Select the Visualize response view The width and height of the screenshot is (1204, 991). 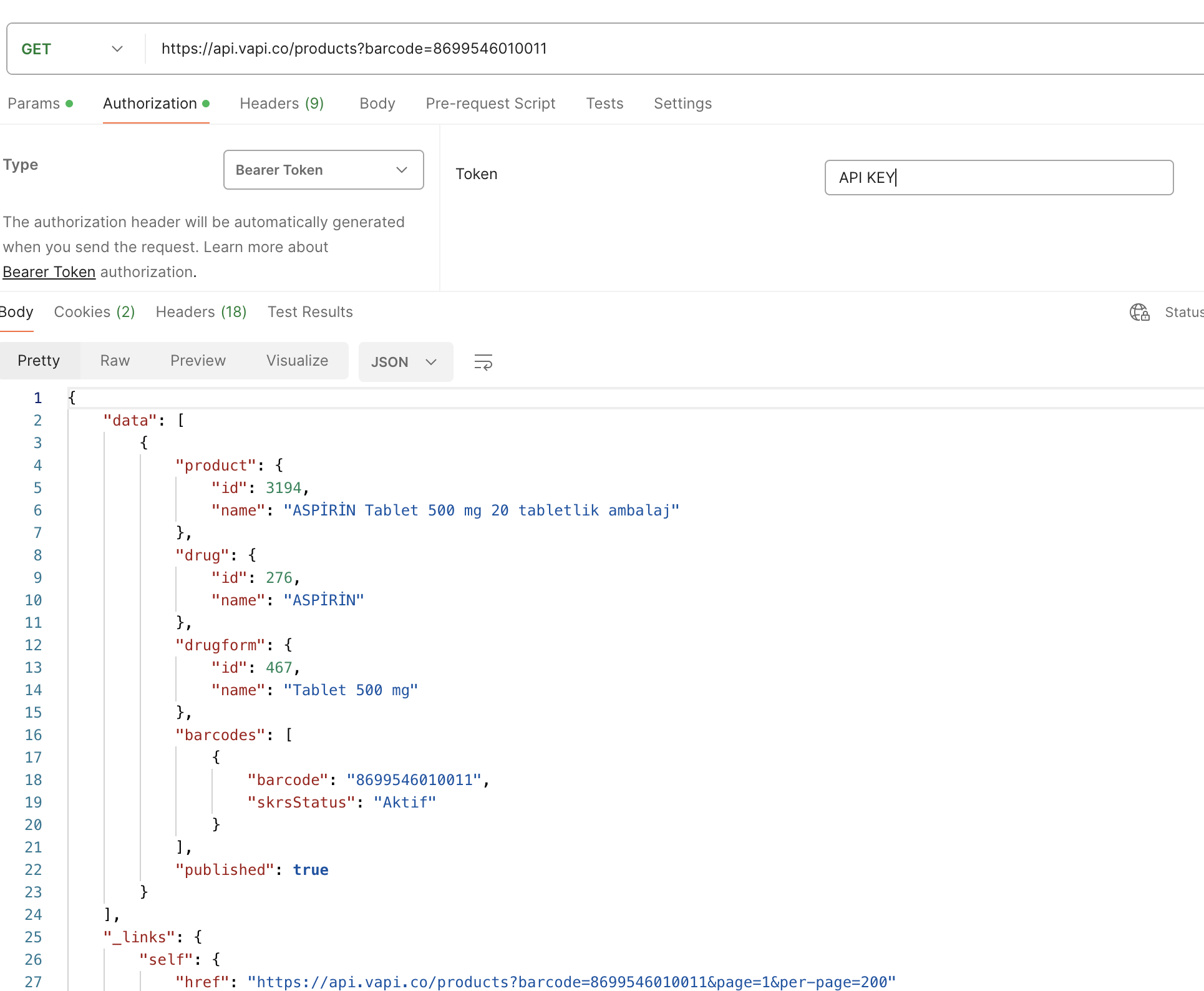pos(297,361)
